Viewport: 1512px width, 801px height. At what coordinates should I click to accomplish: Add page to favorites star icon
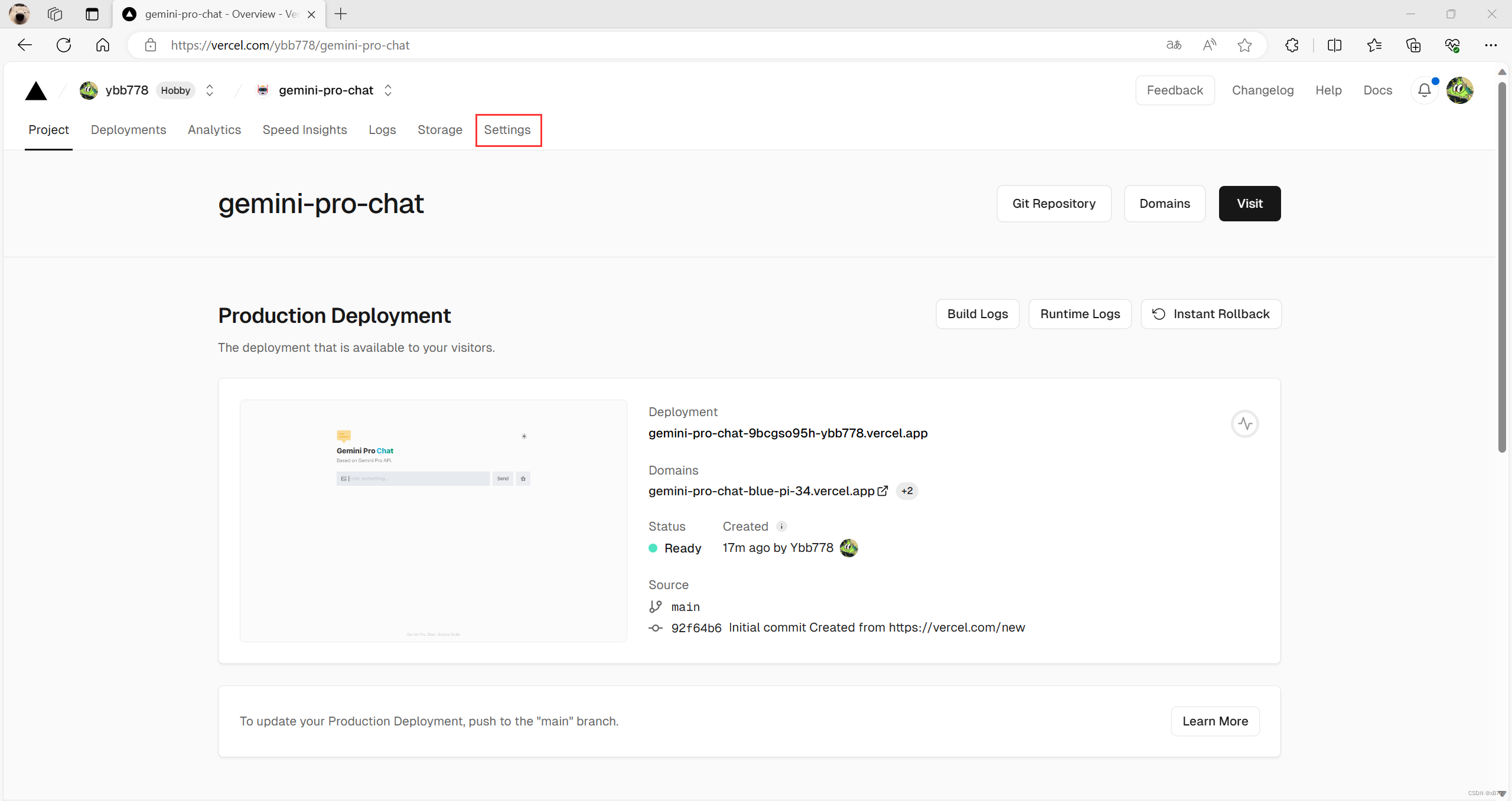pos(1244,45)
